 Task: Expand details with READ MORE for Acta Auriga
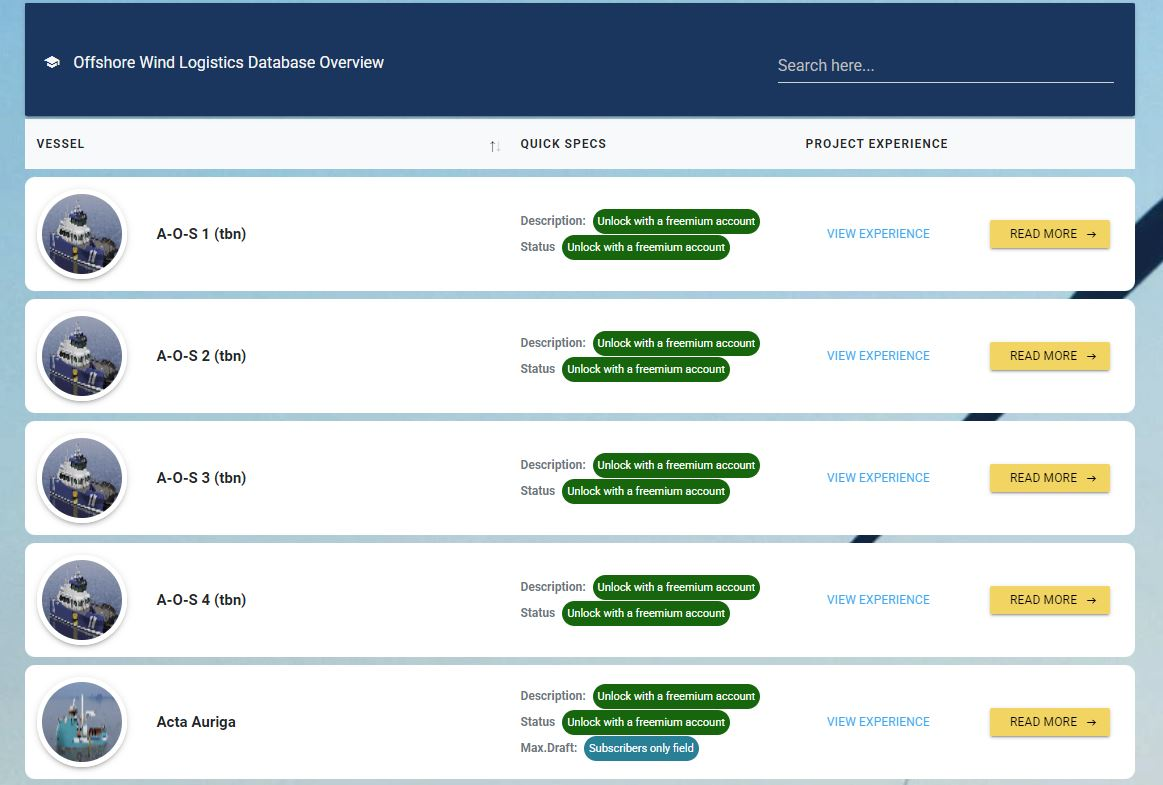tap(1049, 721)
